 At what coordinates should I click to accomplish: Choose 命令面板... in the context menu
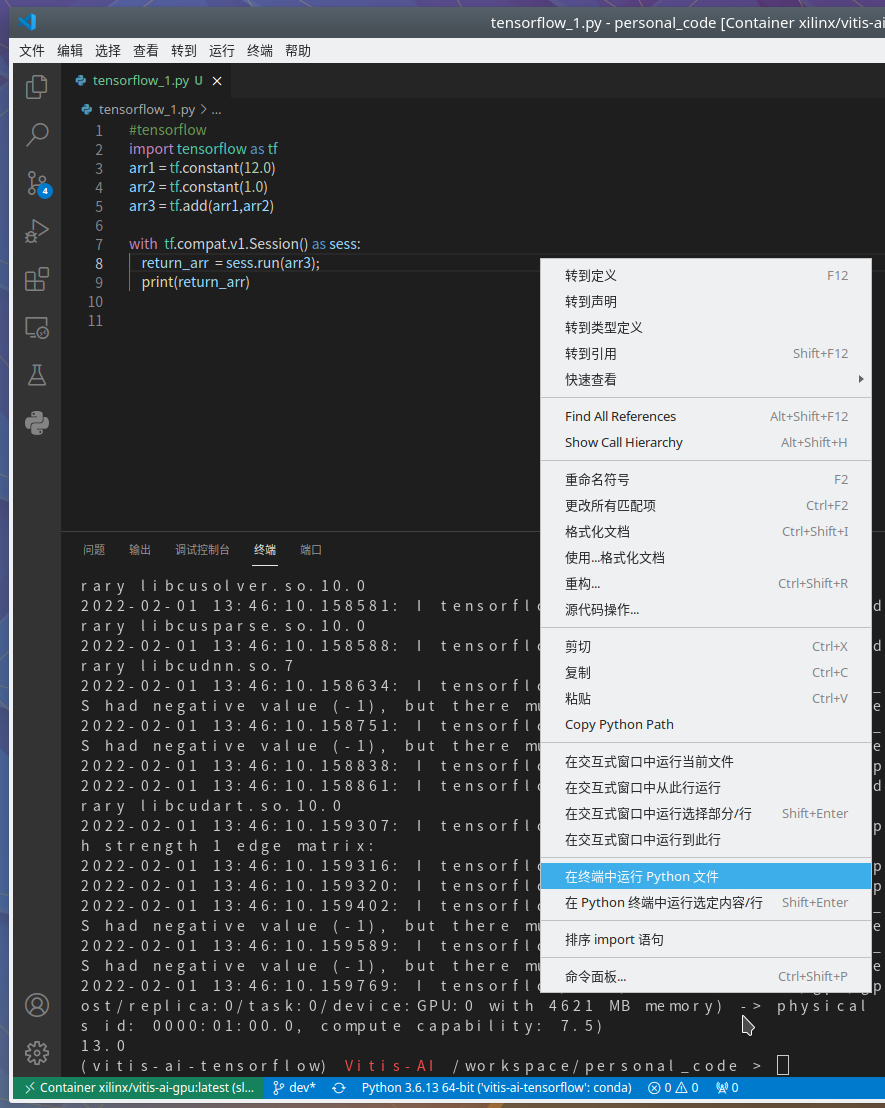tap(705, 977)
